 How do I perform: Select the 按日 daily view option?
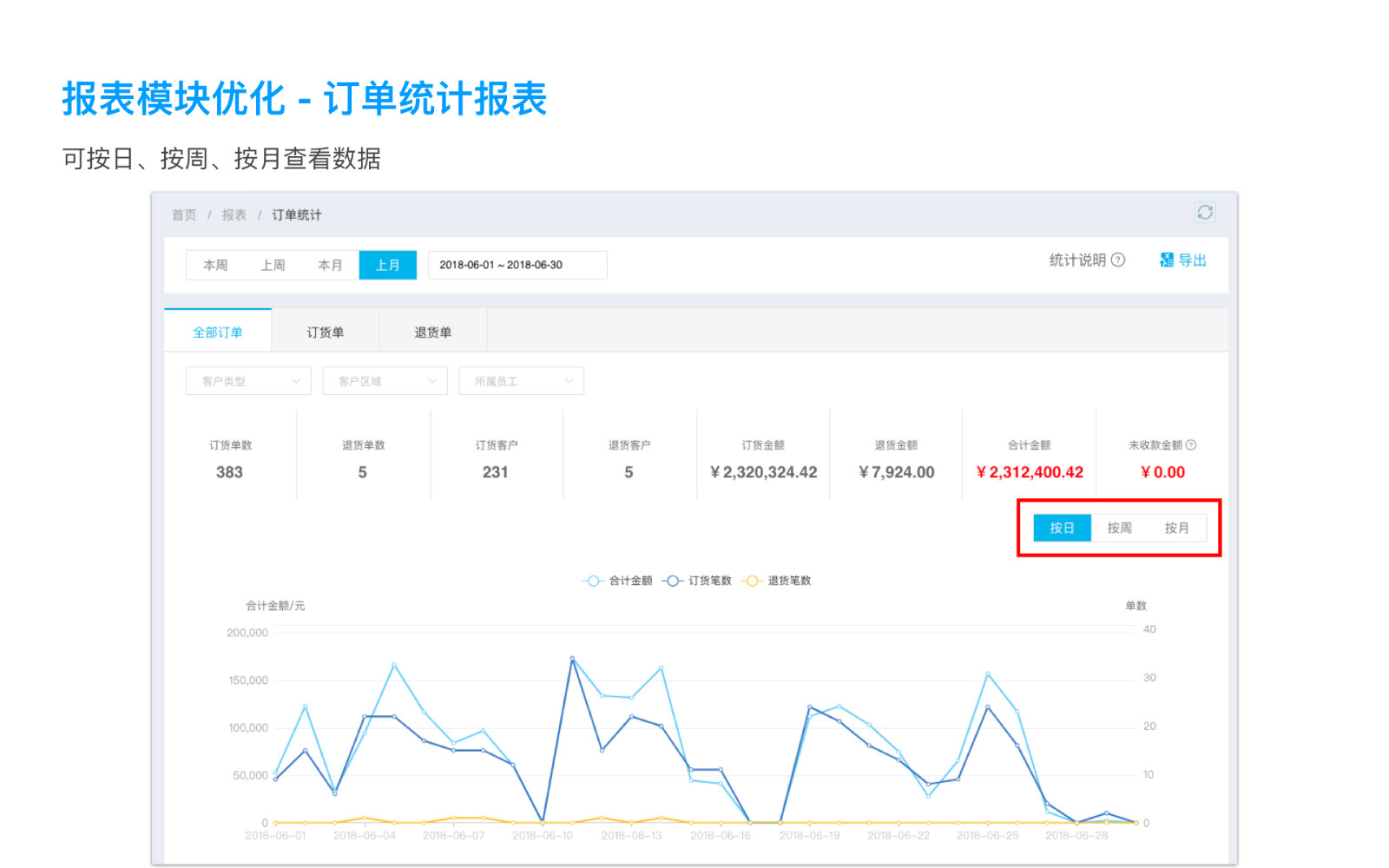tap(1062, 528)
